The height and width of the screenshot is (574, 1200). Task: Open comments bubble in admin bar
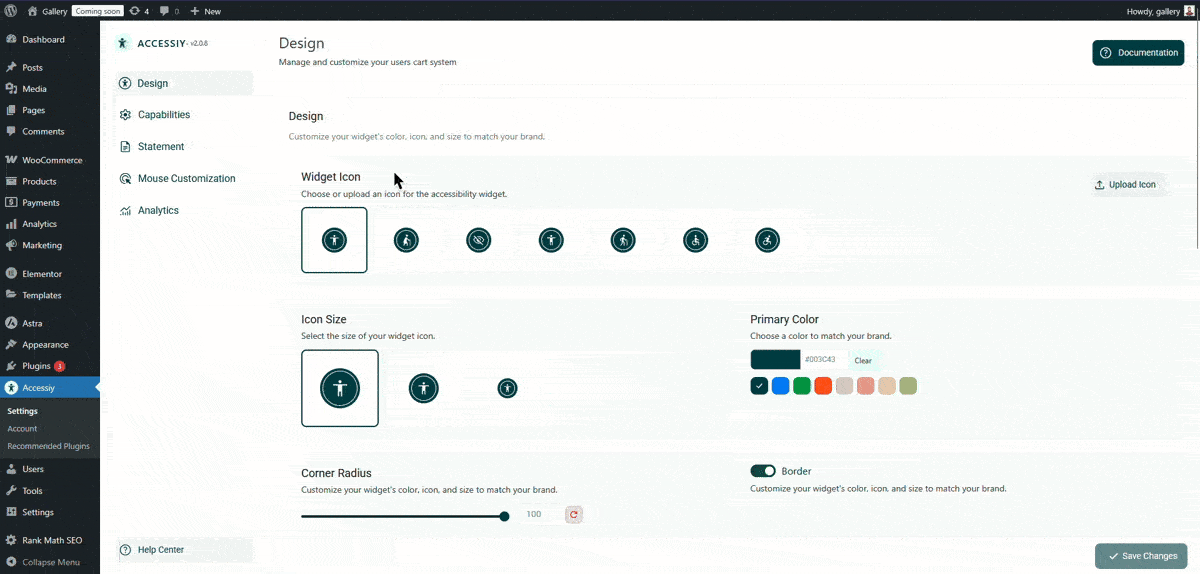169,11
